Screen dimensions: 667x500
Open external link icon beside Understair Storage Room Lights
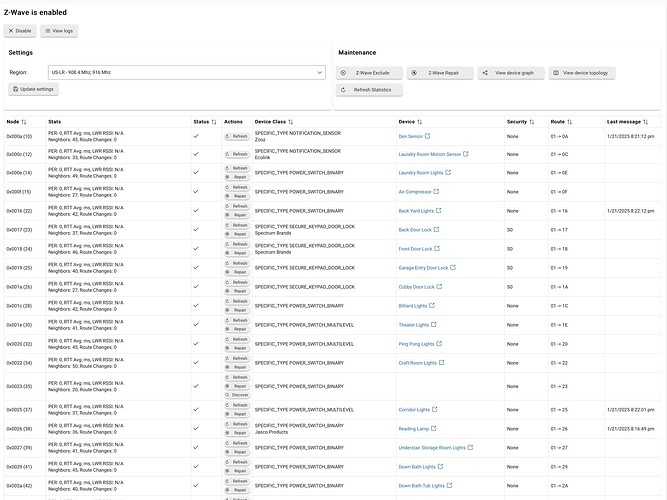coord(470,448)
